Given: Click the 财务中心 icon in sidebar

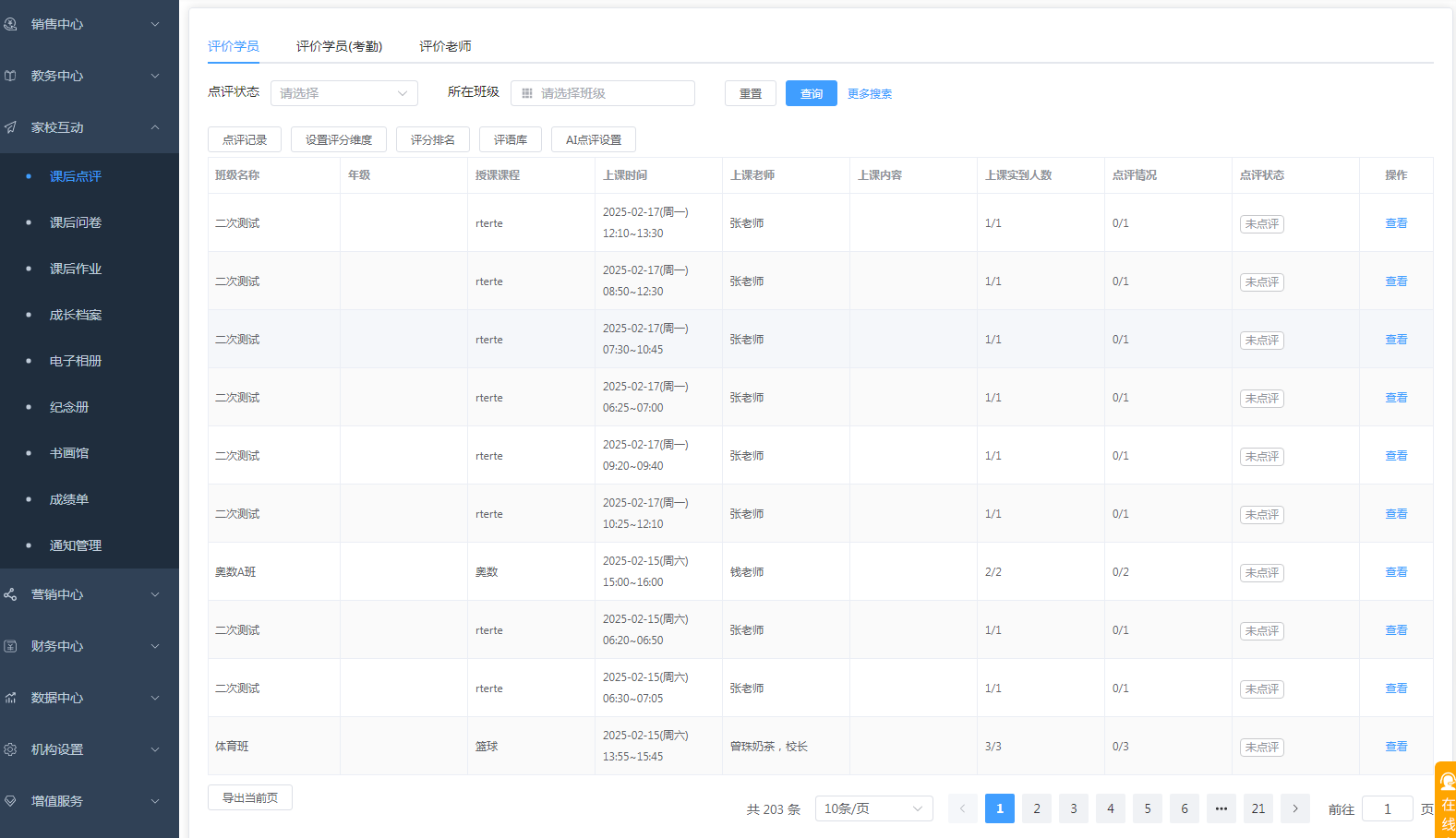Looking at the screenshot, I should point(10,646).
